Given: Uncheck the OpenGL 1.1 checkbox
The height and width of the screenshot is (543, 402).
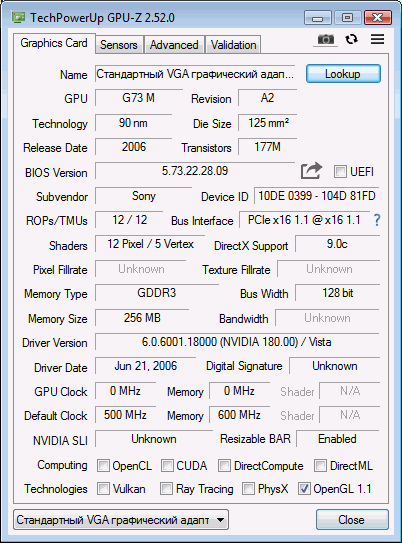Looking at the screenshot, I should click(304, 489).
